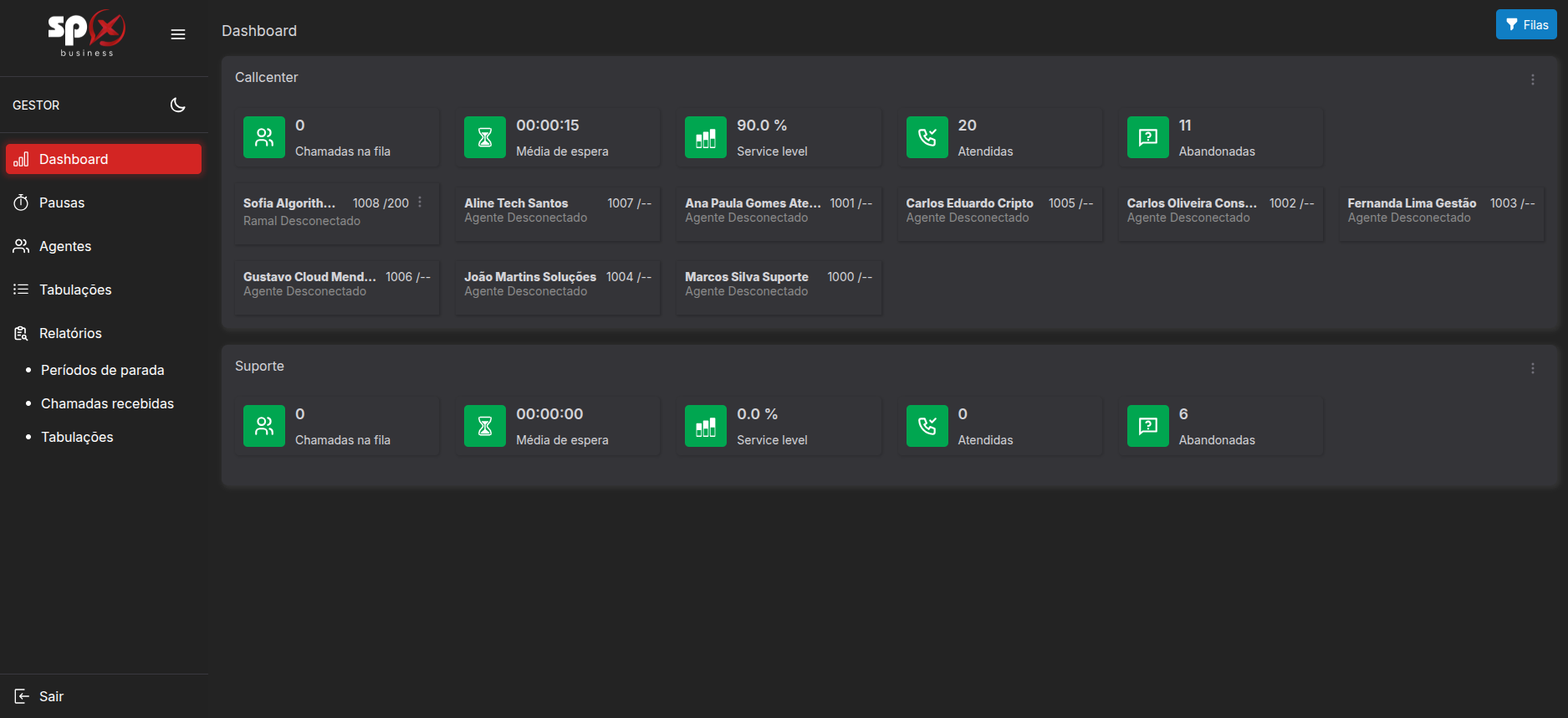Click the Relatórios report icon
The width and height of the screenshot is (1568, 718).
point(21,333)
